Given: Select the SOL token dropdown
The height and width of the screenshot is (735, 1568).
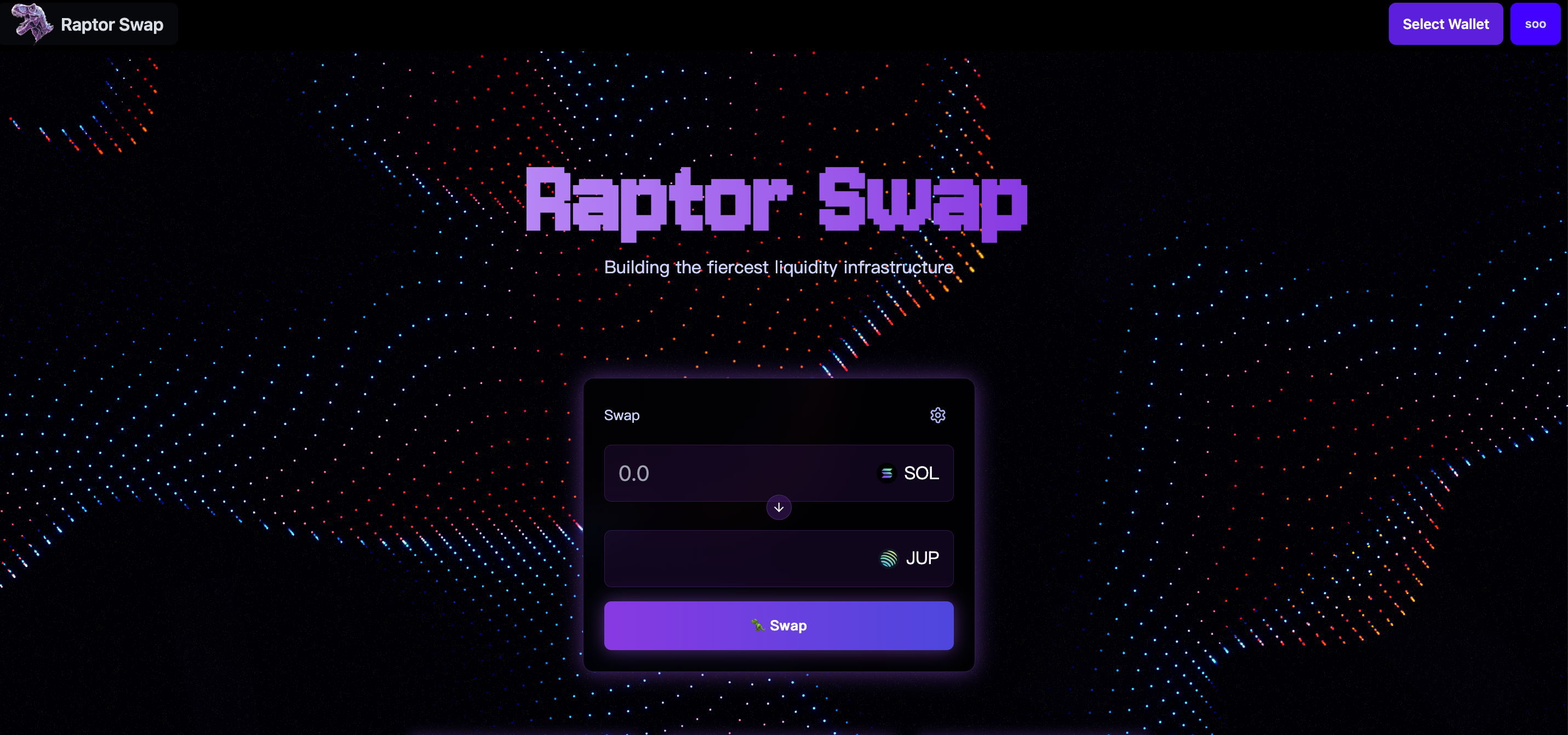Looking at the screenshot, I should click(909, 472).
